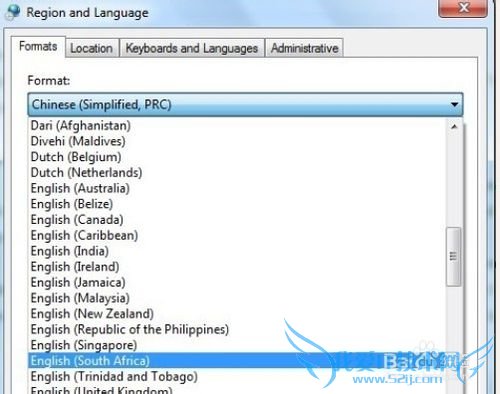Select English (Ireland) format
The image size is (500, 394).
point(237,267)
